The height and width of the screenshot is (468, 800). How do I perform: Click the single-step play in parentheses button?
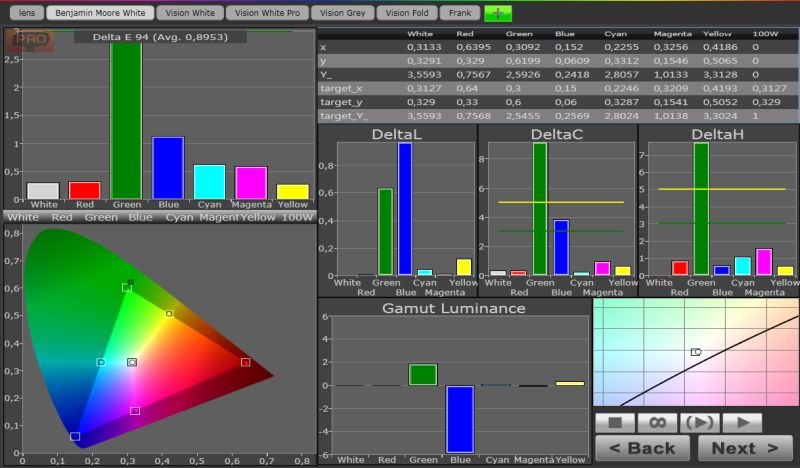click(x=699, y=423)
